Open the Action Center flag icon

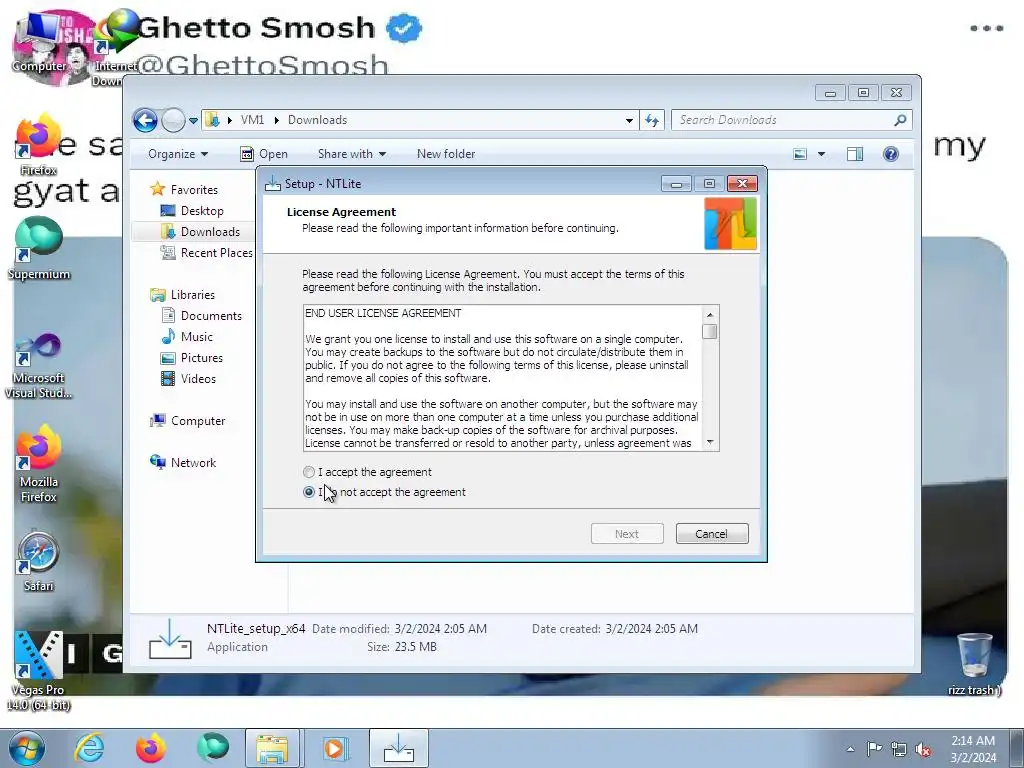click(874, 749)
